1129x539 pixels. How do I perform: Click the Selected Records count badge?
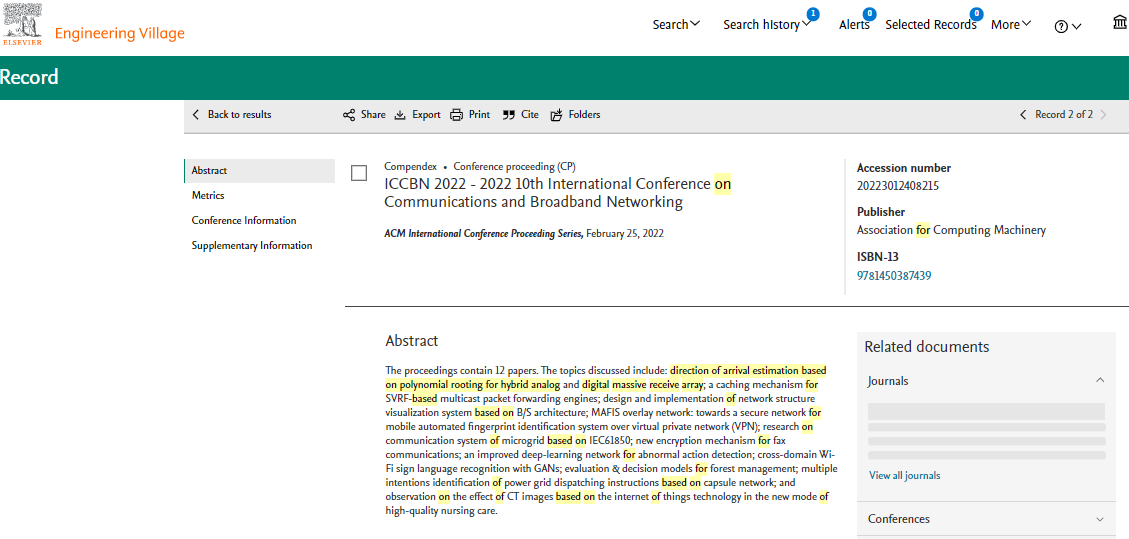click(x=976, y=13)
